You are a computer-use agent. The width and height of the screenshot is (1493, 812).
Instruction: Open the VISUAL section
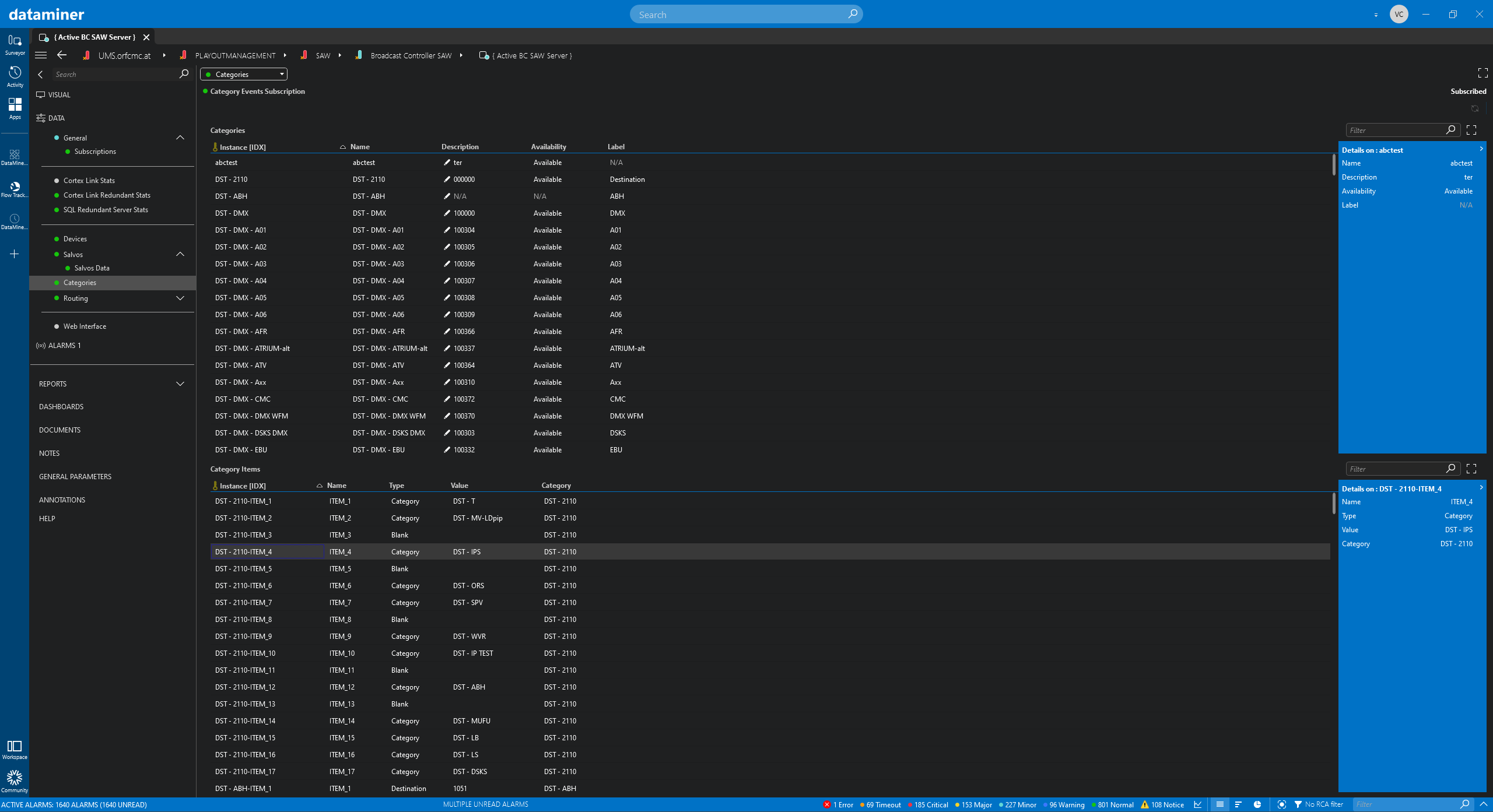click(59, 94)
